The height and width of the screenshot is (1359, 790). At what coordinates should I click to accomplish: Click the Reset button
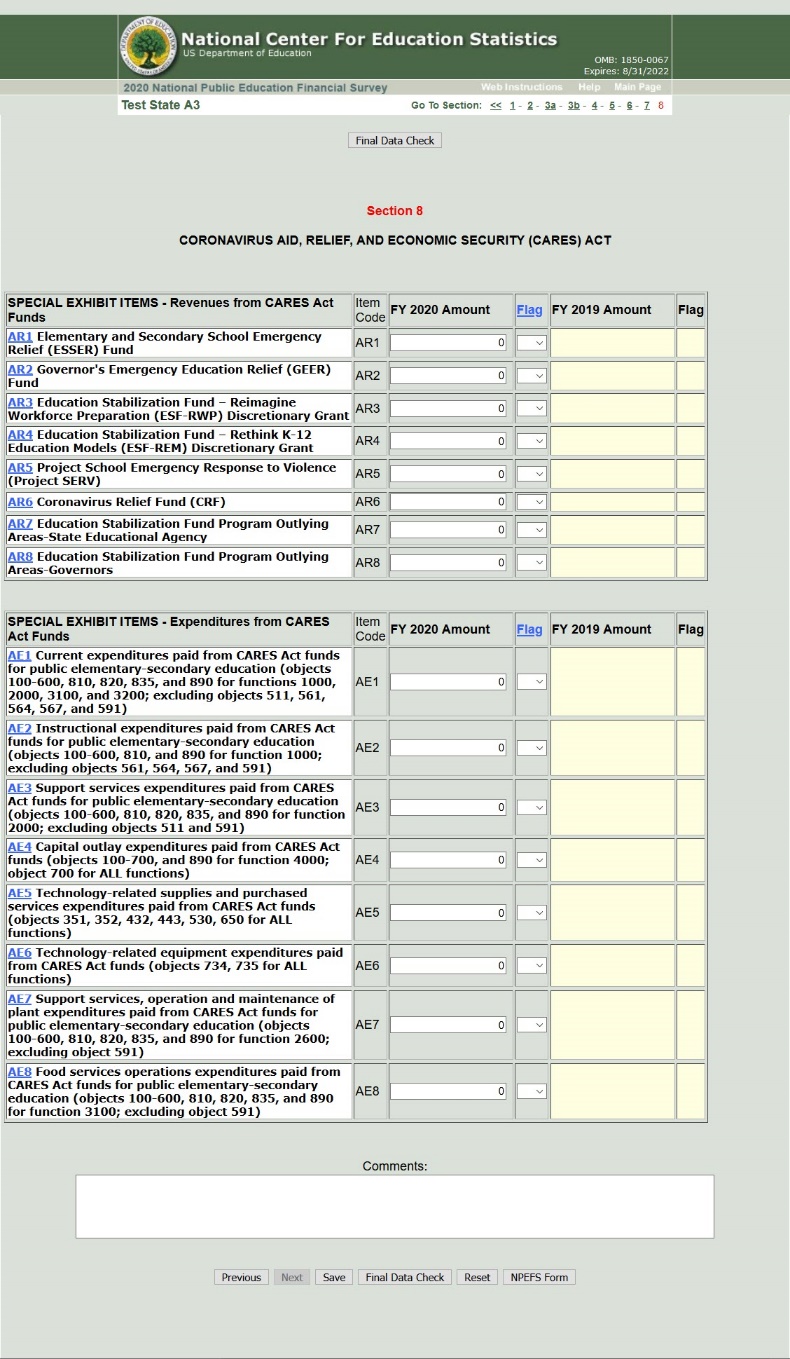(477, 1278)
